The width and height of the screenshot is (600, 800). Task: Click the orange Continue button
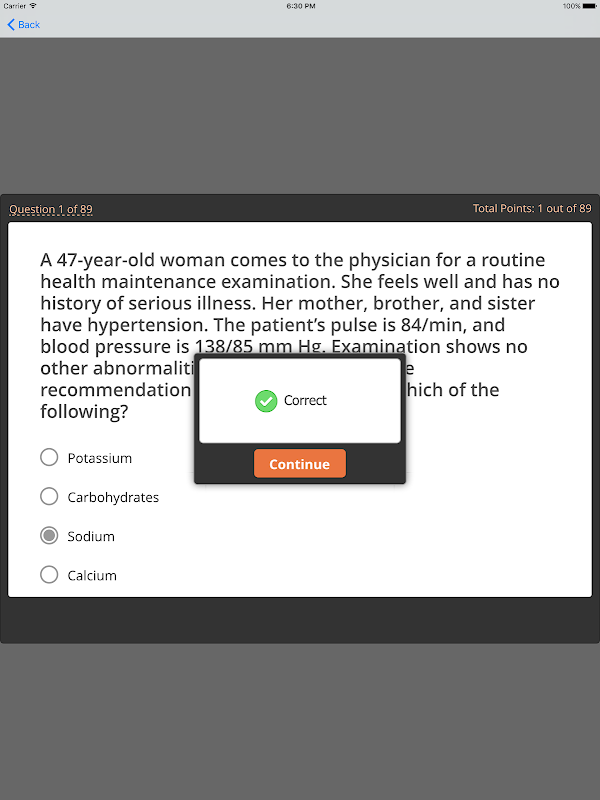299,464
